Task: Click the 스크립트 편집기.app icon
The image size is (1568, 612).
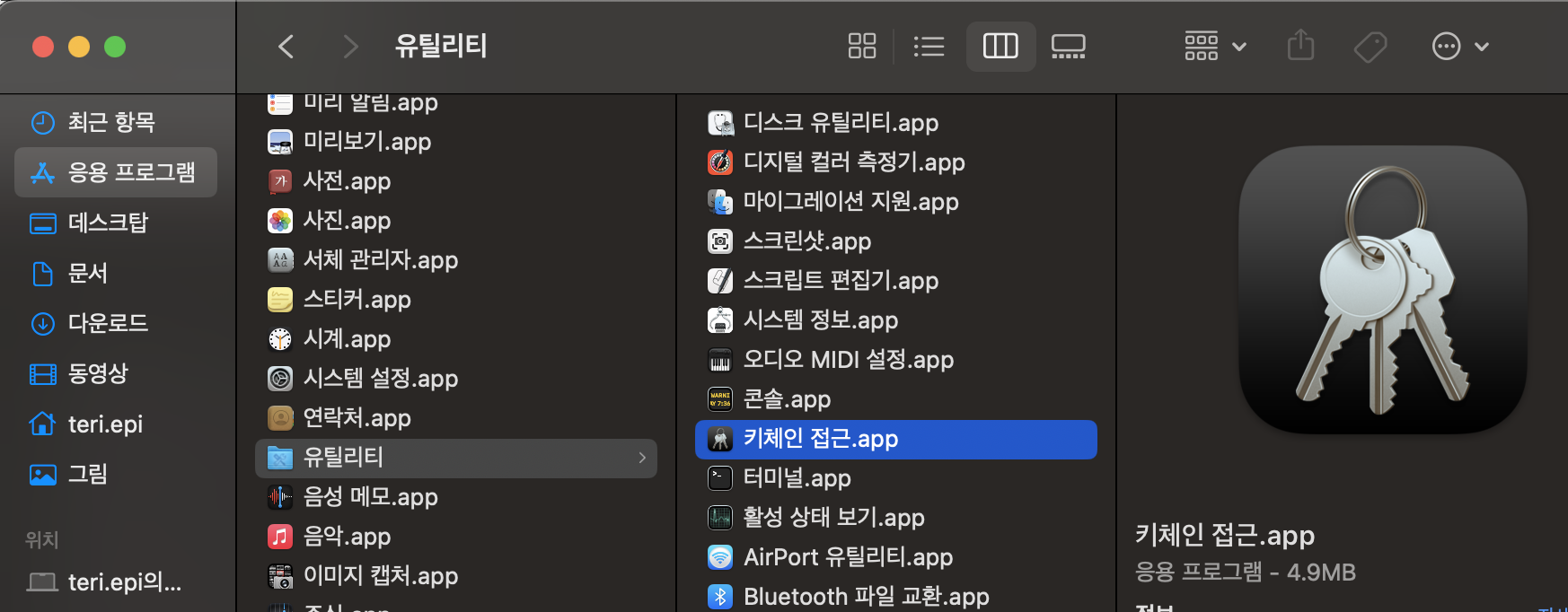Action: click(720, 281)
